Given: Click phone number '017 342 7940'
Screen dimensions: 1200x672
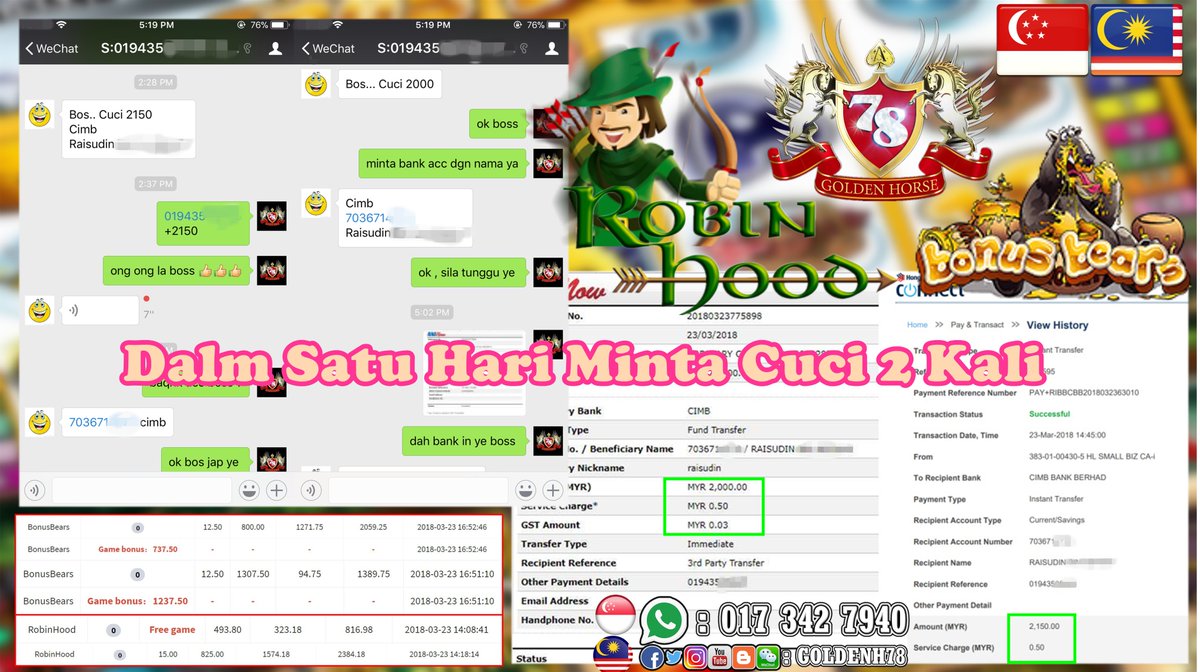Looking at the screenshot, I should [815, 621].
